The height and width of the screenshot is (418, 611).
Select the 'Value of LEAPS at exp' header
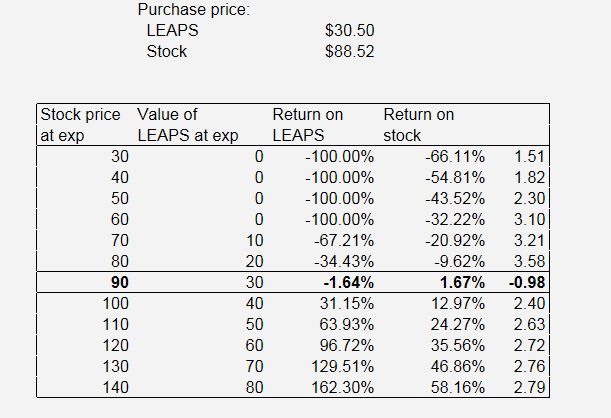[187, 124]
